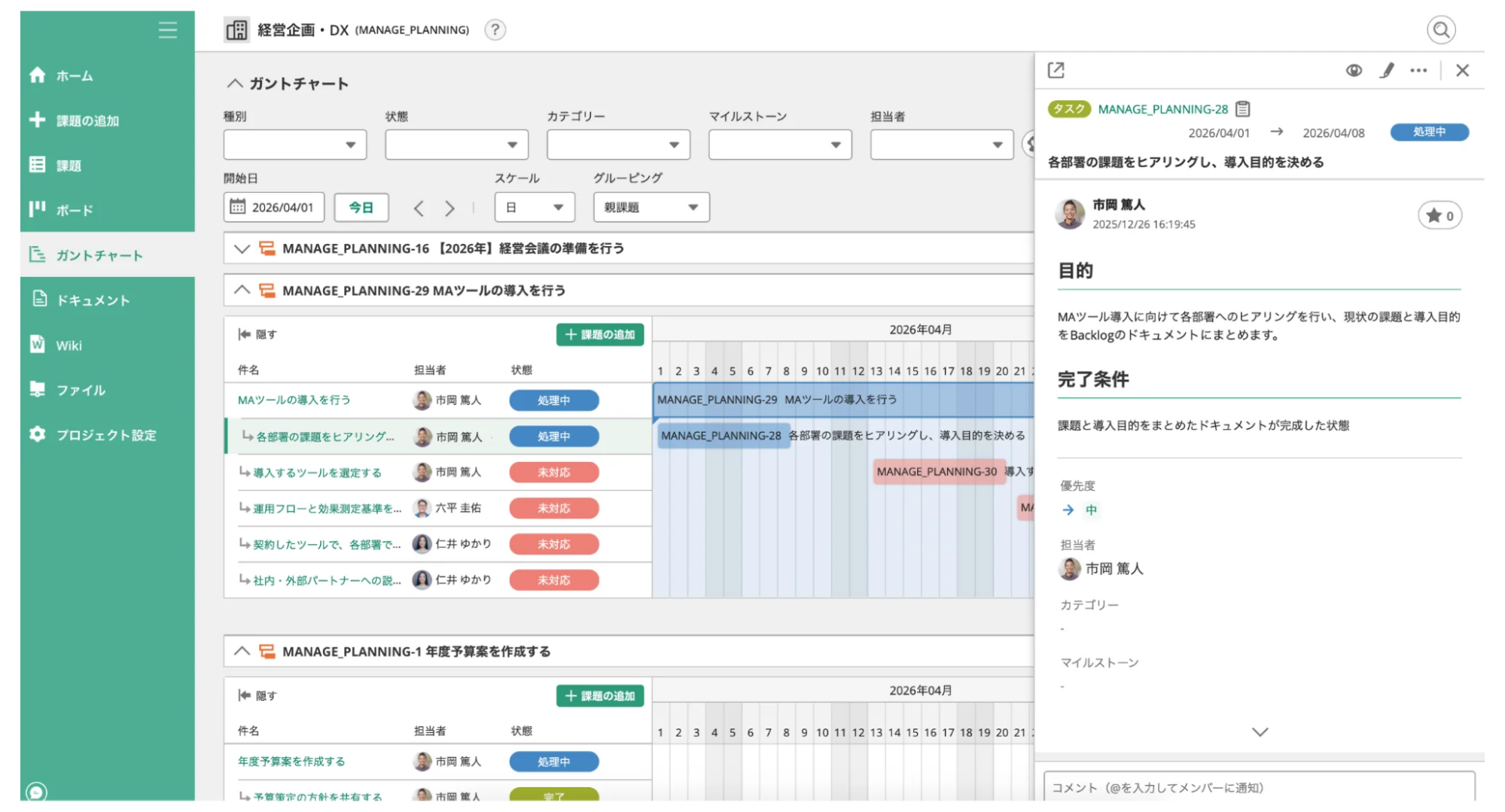The width and height of the screenshot is (1505, 812).
Task: Click 処理中 status of MAツールの導入を行う row
Action: point(554,400)
